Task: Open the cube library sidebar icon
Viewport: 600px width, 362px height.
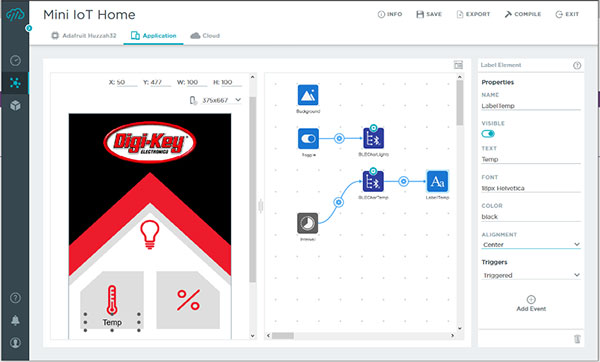Action: (15, 105)
